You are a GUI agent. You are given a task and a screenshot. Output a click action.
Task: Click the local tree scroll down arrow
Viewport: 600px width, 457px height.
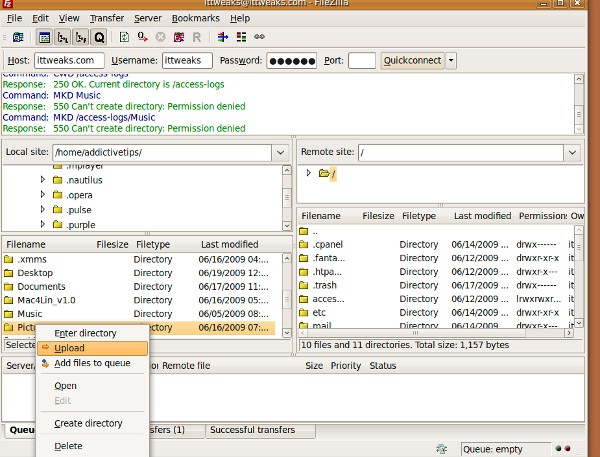click(287, 226)
